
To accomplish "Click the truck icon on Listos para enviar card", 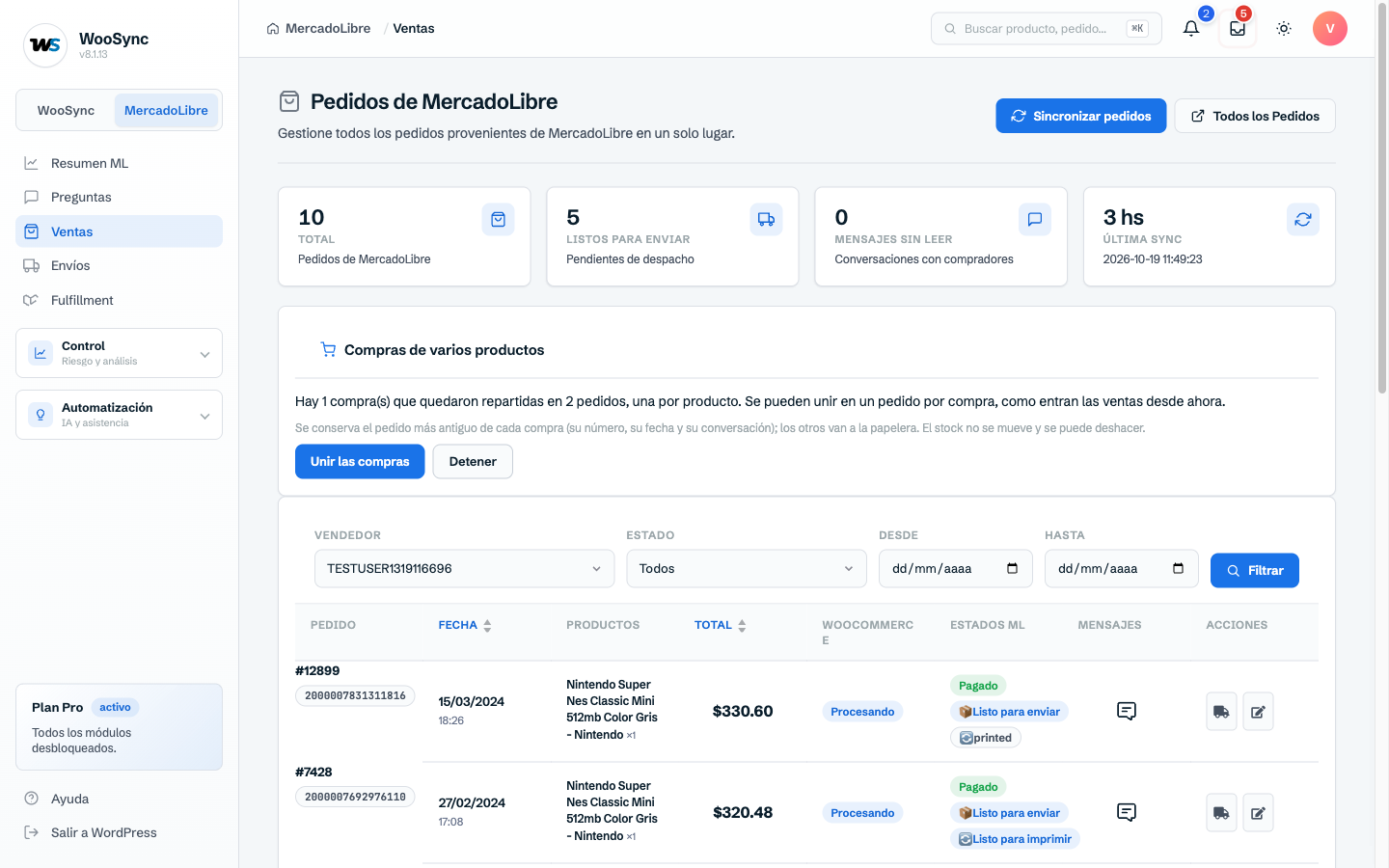I will (x=766, y=220).
